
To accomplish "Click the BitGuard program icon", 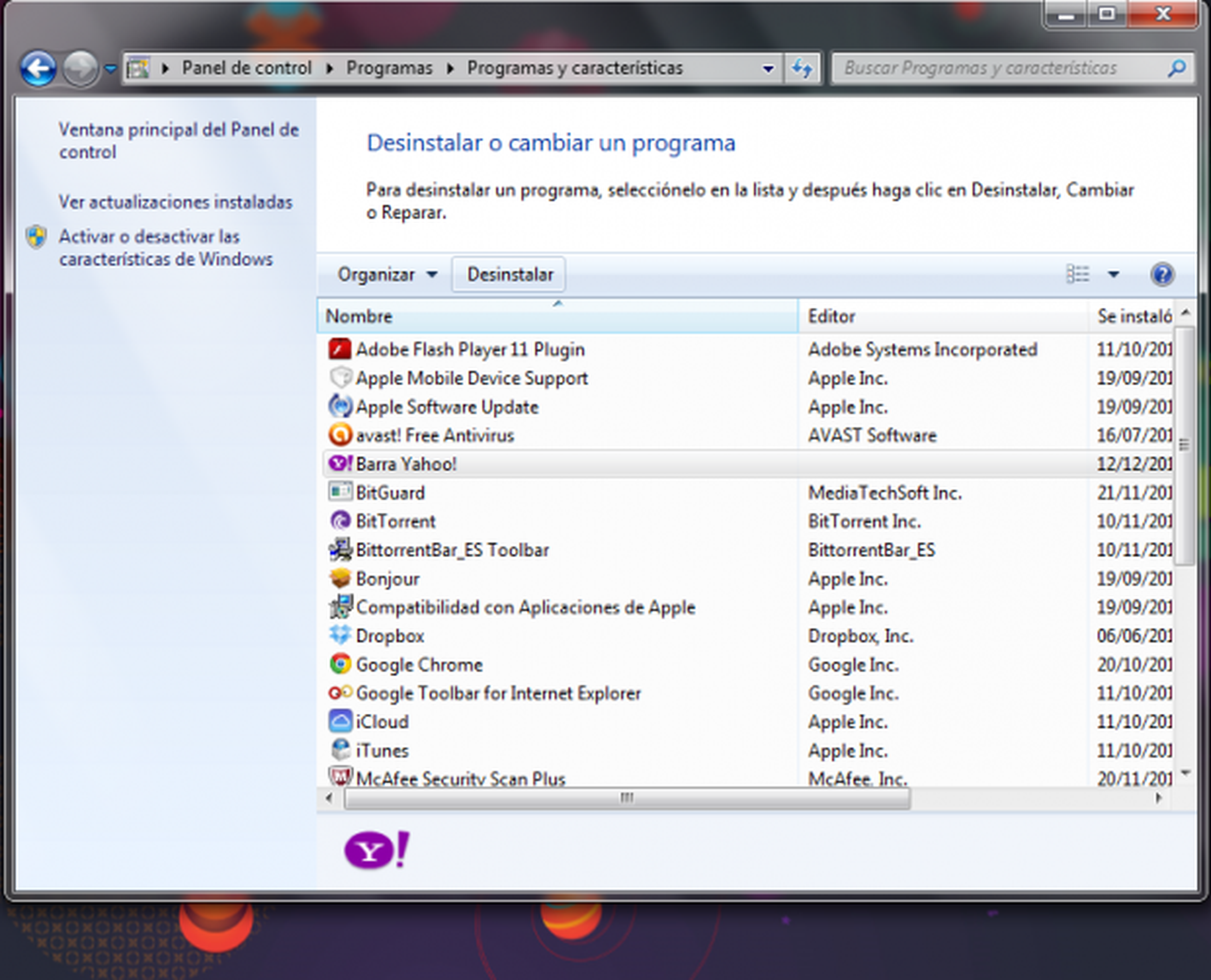I will pyautogui.click(x=340, y=492).
